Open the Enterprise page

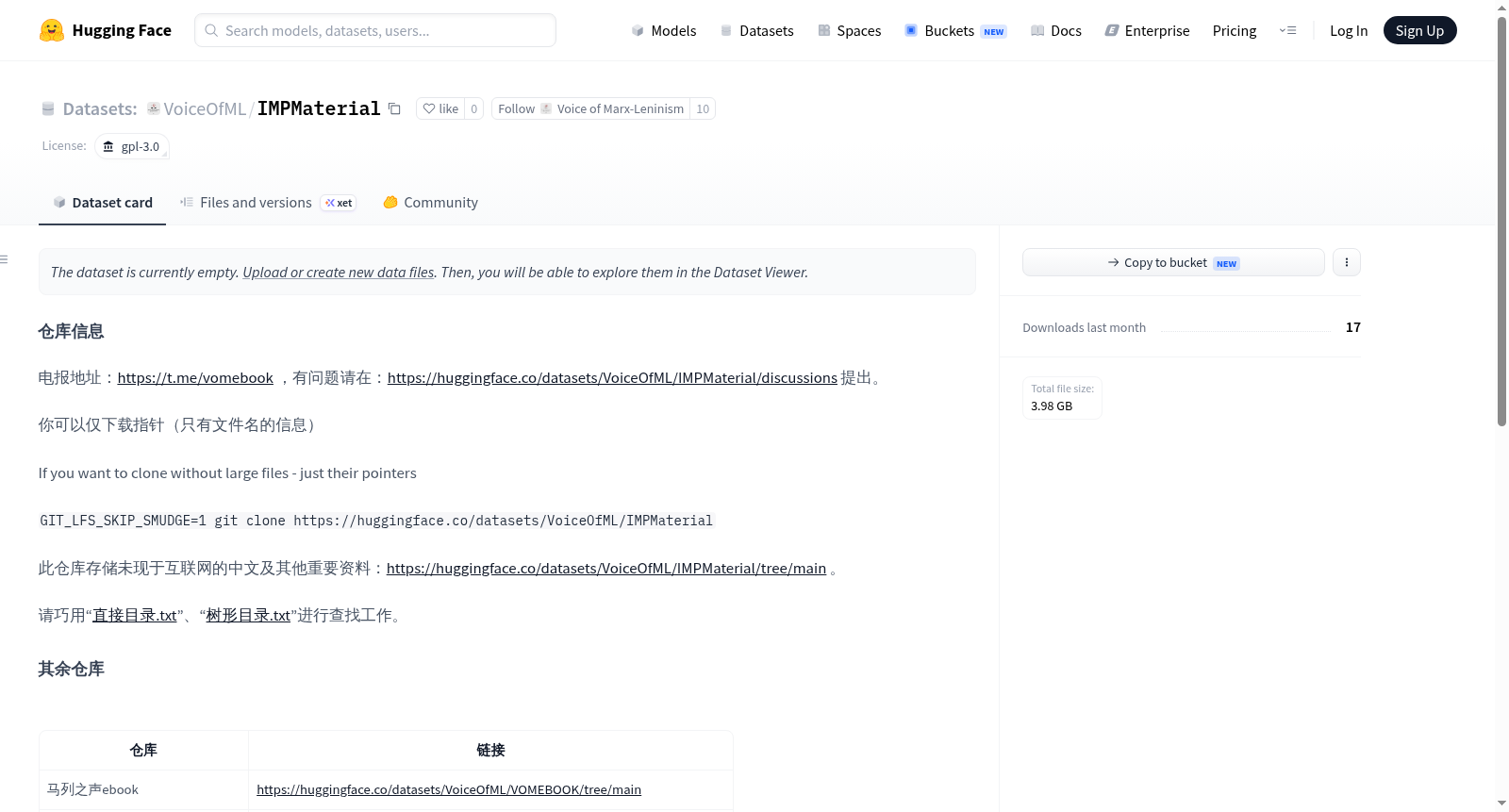pos(1147,30)
